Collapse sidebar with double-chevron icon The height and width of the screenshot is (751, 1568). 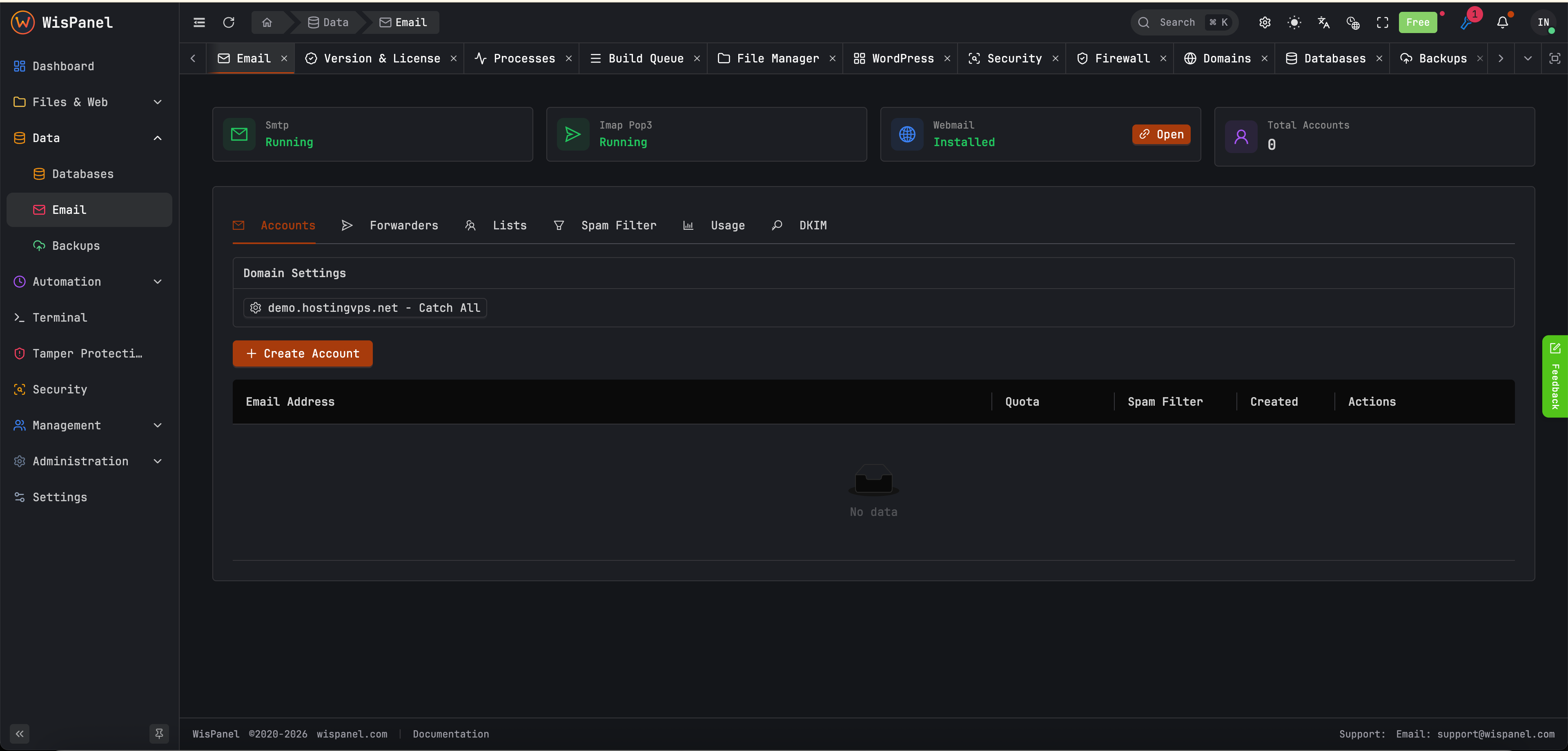[20, 733]
